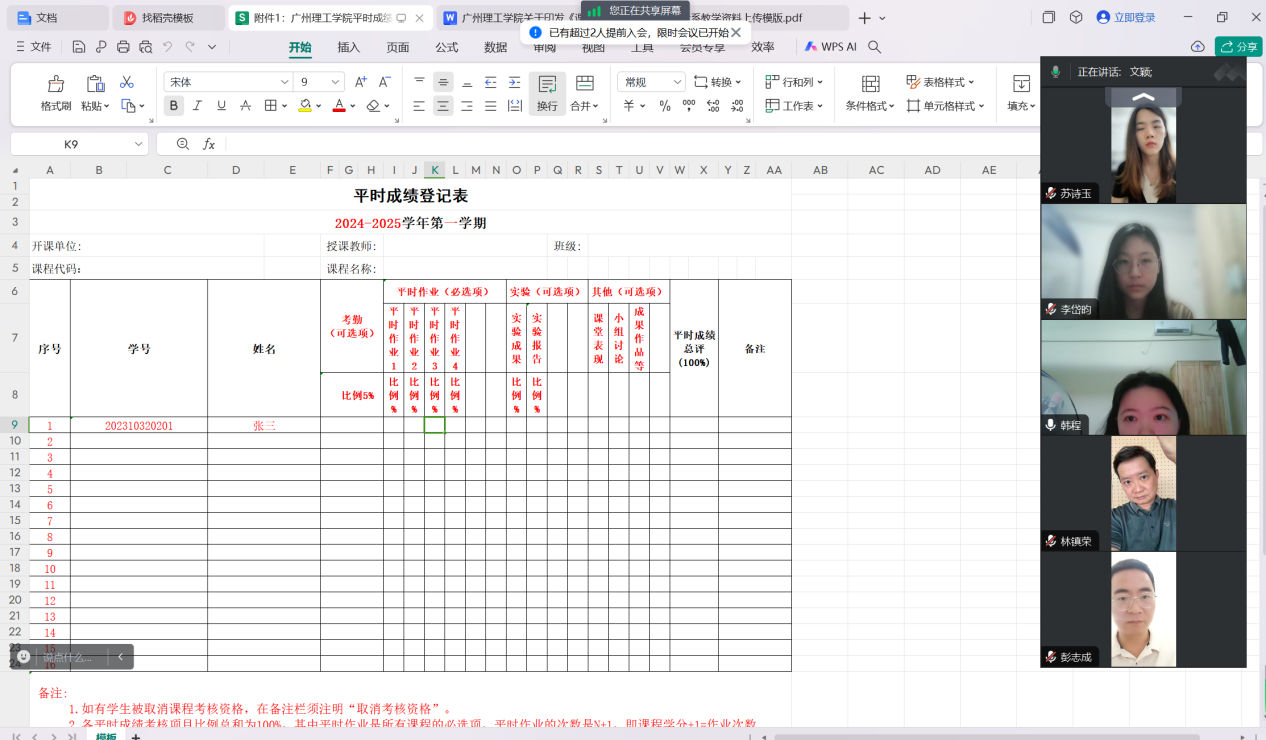Toggle bold formatting
Screen dimensions: 1266x740
tap(174, 106)
